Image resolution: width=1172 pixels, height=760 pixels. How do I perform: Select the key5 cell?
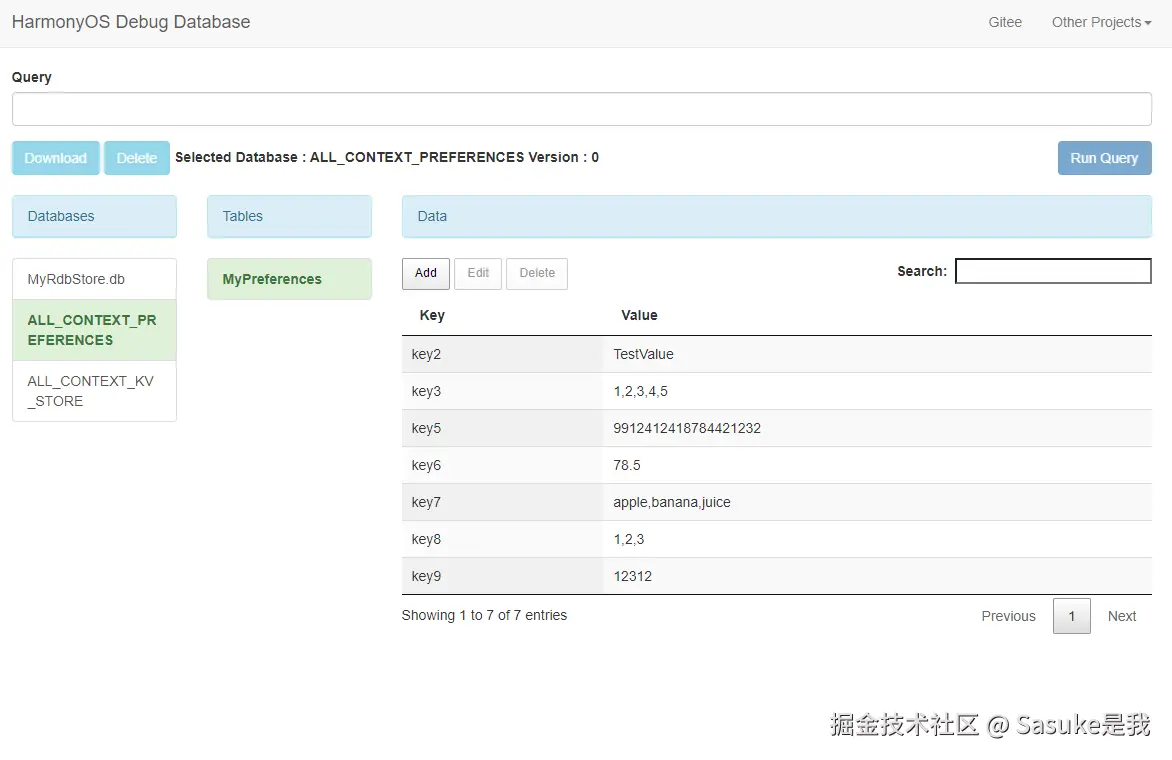[502, 428]
